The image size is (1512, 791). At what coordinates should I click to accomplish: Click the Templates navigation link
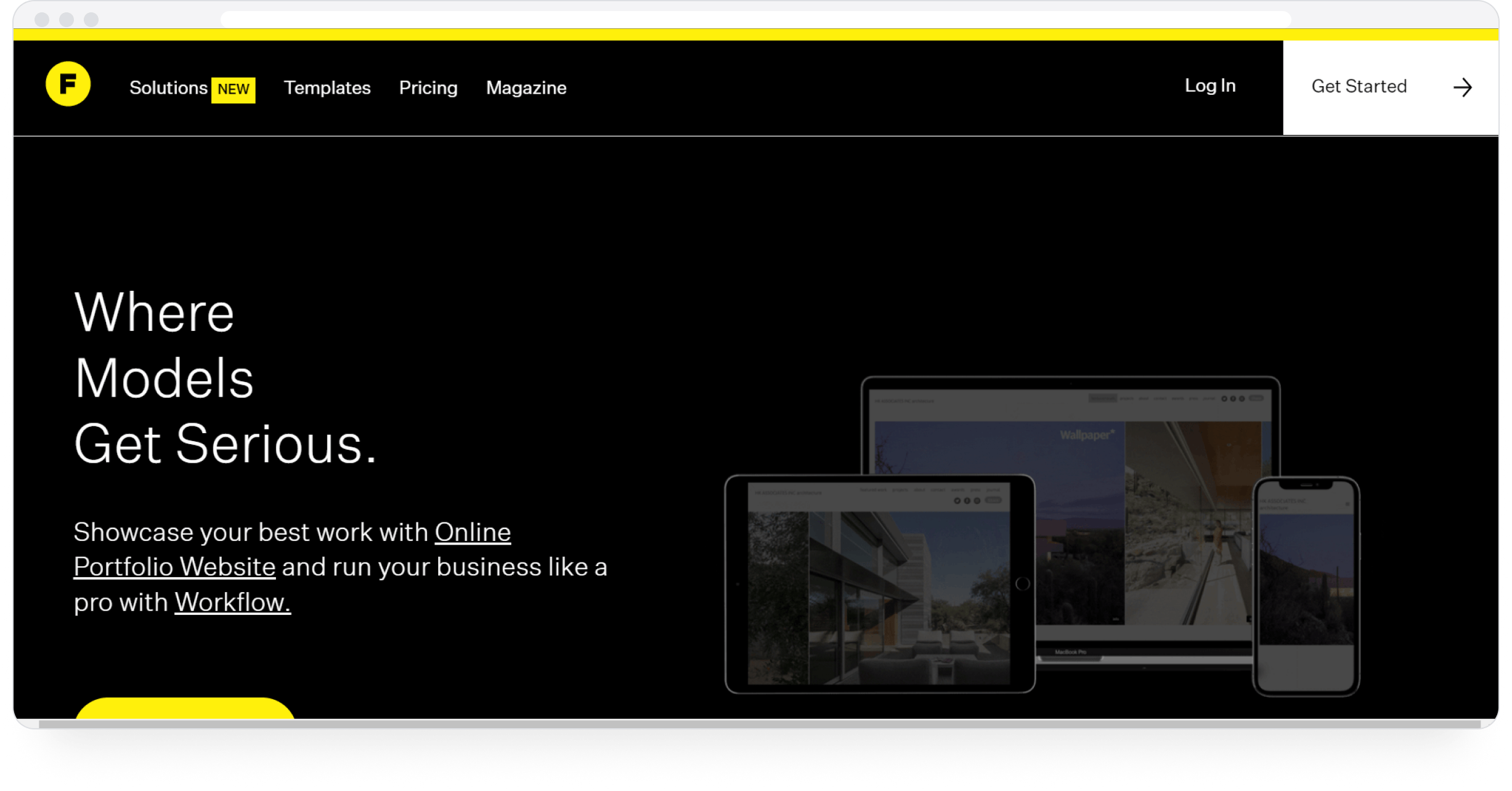(326, 87)
